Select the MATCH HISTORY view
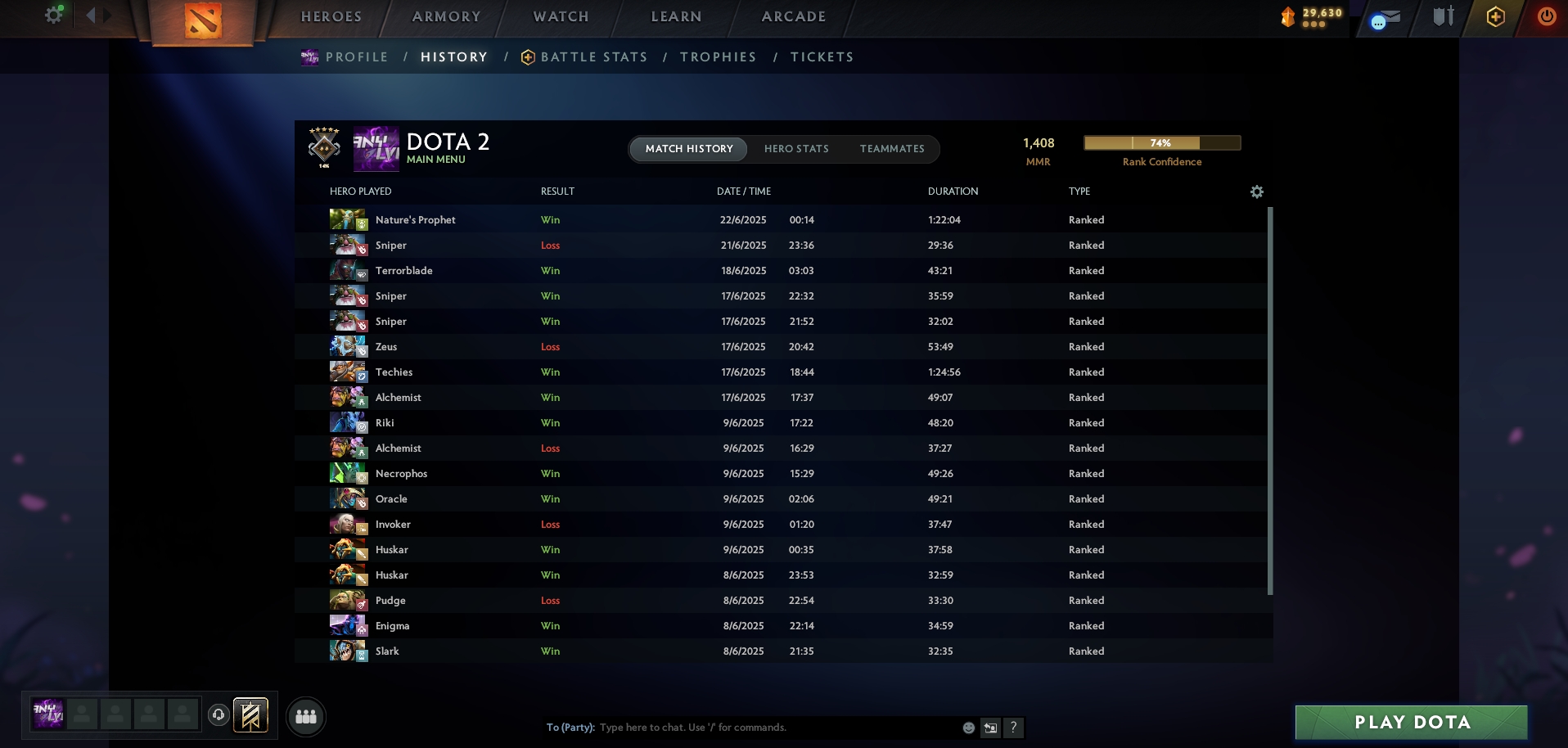 pos(689,148)
